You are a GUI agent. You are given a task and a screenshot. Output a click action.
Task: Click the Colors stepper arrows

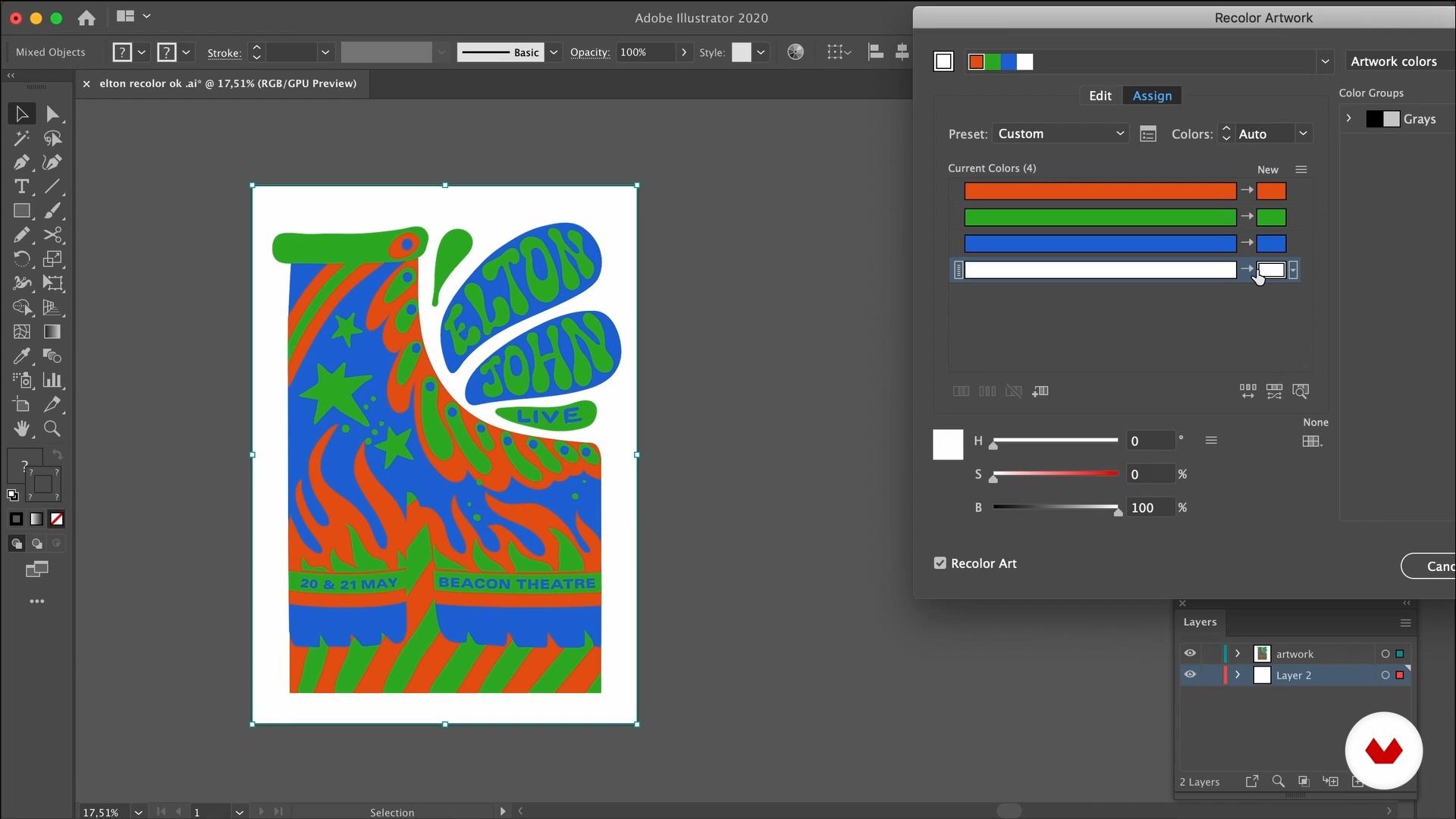click(1226, 134)
